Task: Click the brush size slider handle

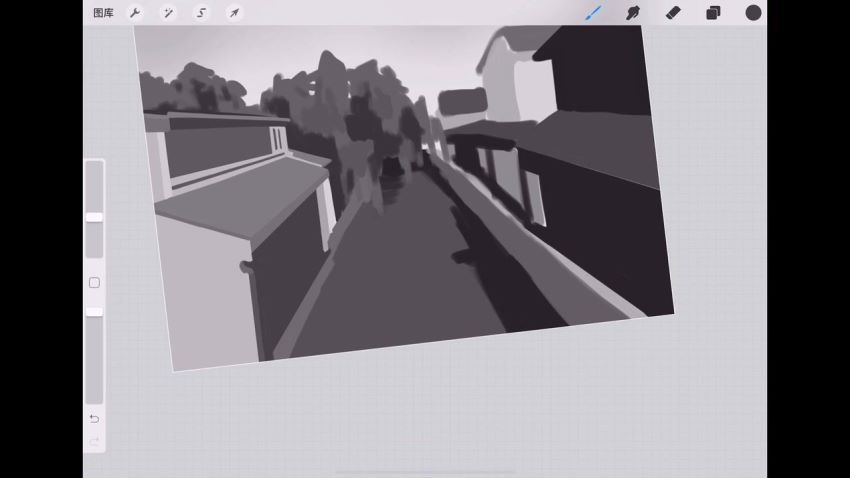Action: point(94,217)
